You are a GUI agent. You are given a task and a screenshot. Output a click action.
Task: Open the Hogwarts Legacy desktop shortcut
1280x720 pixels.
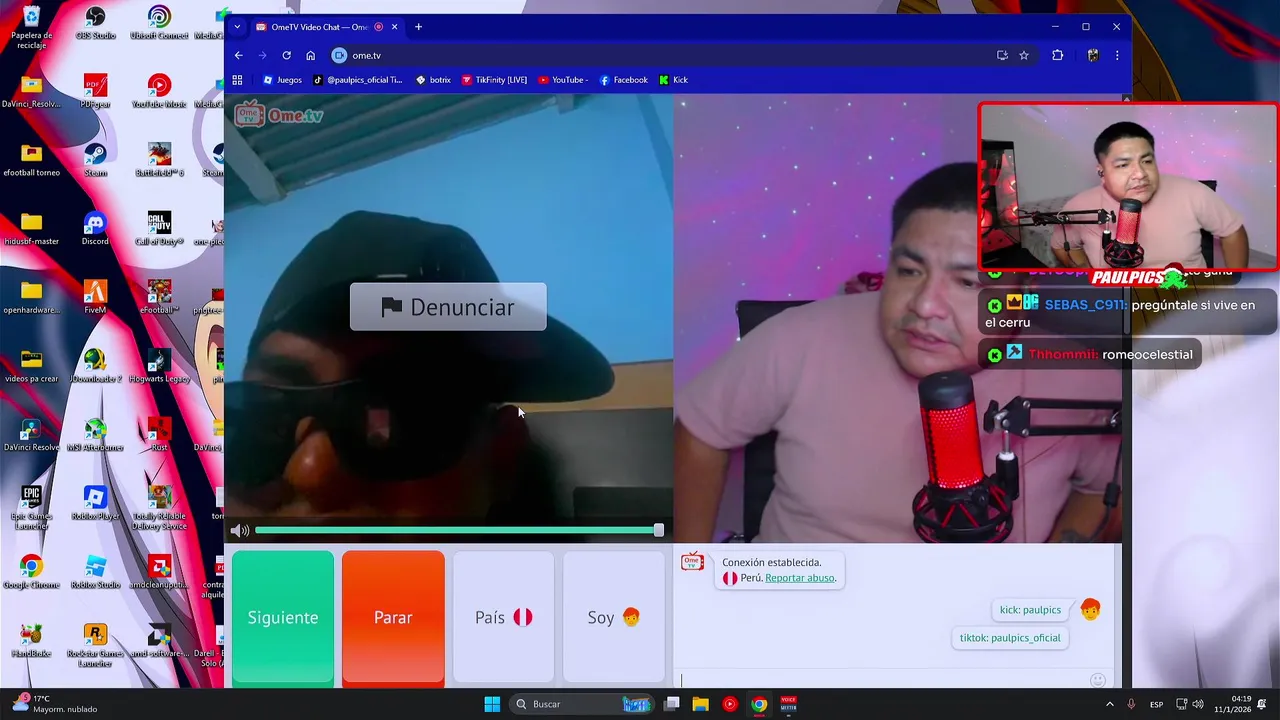pyautogui.click(x=159, y=366)
